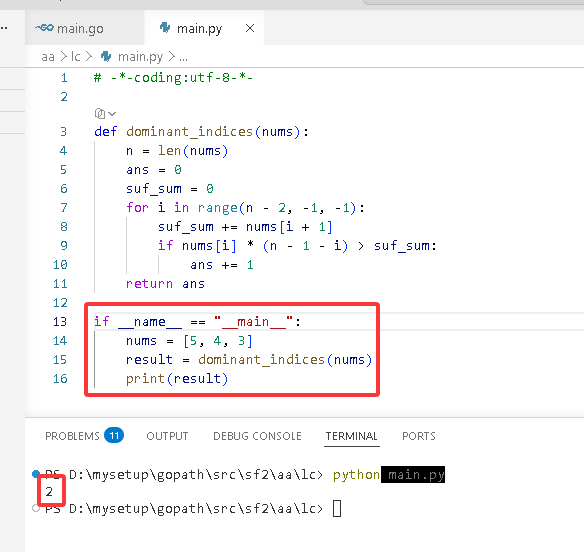Click 'print(result)' on line 16

(177, 378)
